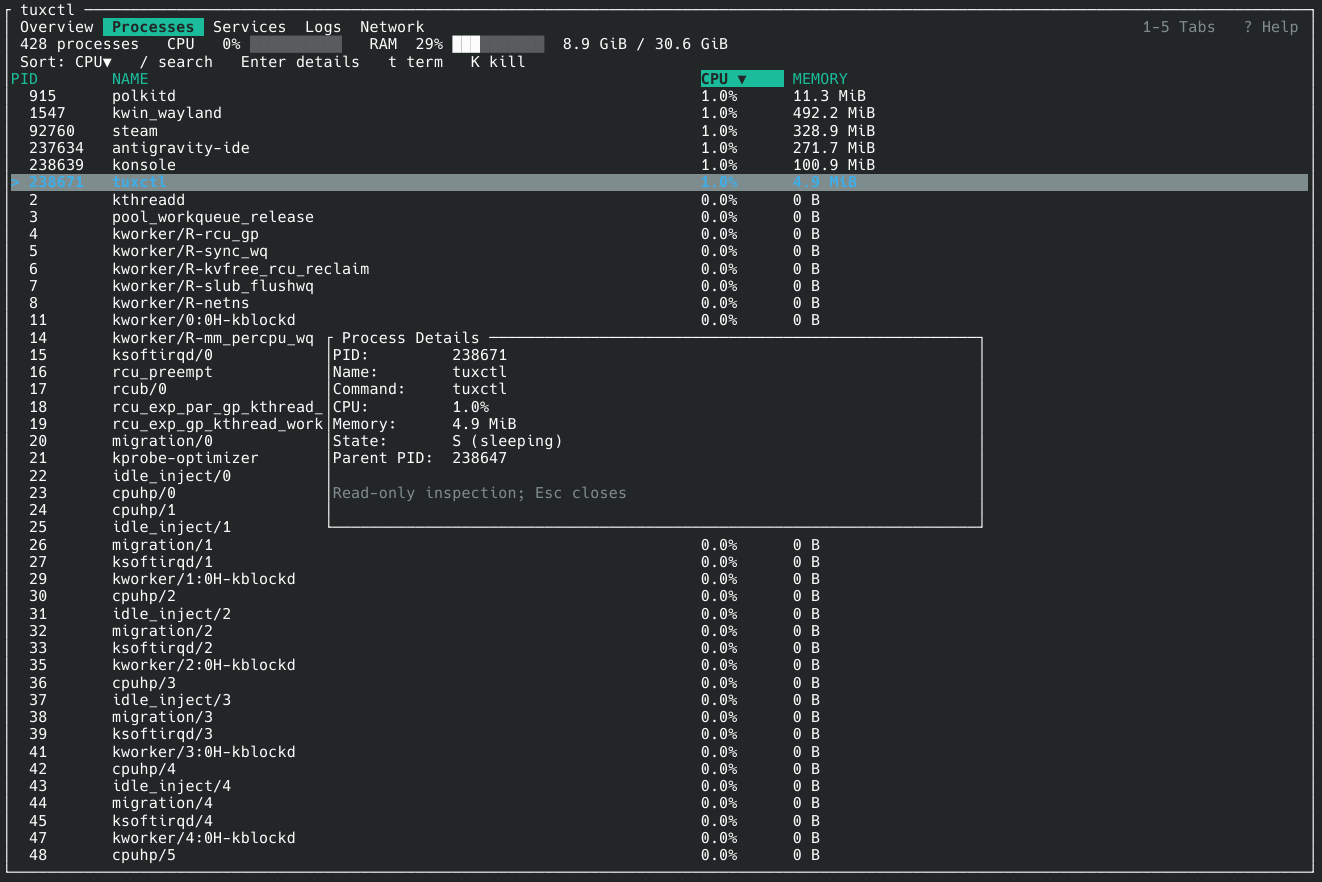Image resolution: width=1322 pixels, height=882 pixels.
Task: Open the ? Help hint
Action: 1271,27
